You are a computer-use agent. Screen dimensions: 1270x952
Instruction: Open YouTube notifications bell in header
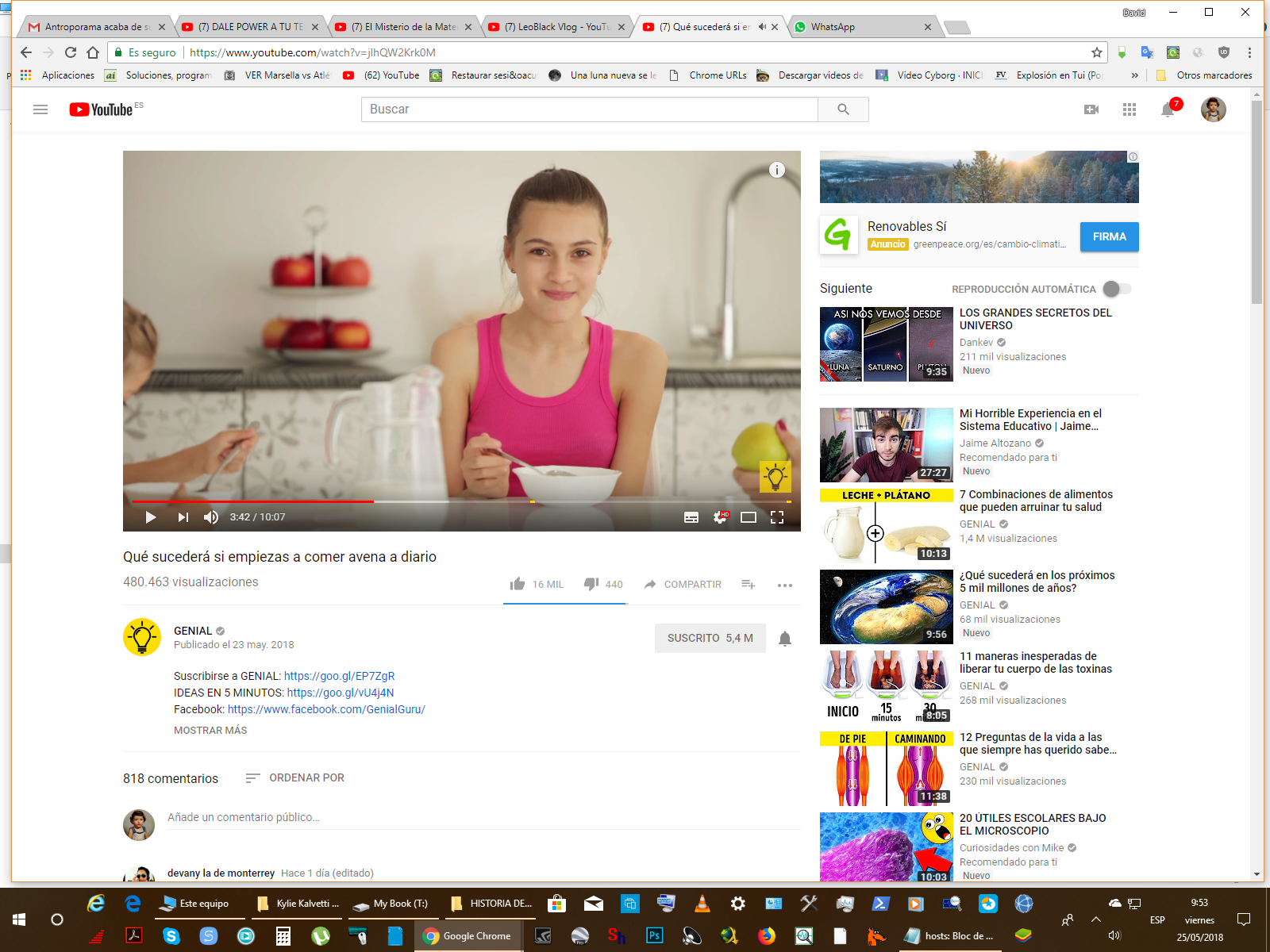pyautogui.click(x=1168, y=109)
